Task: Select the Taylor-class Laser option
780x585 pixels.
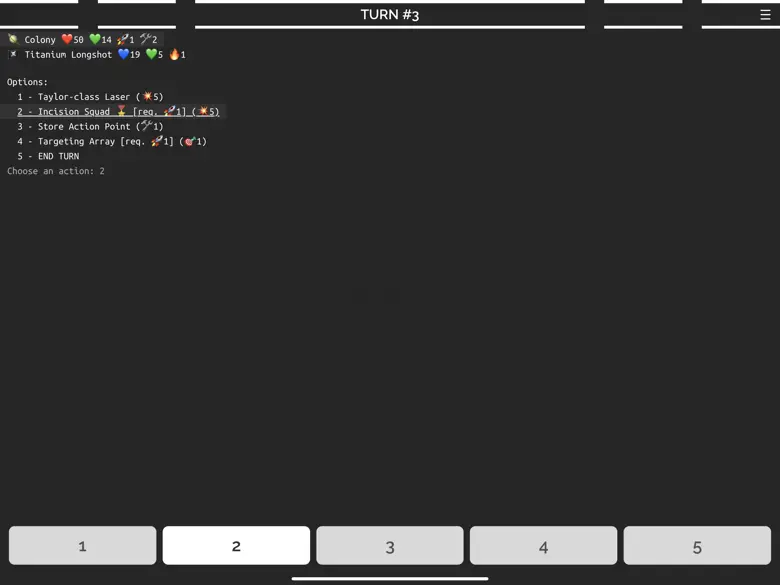Action: (90, 97)
